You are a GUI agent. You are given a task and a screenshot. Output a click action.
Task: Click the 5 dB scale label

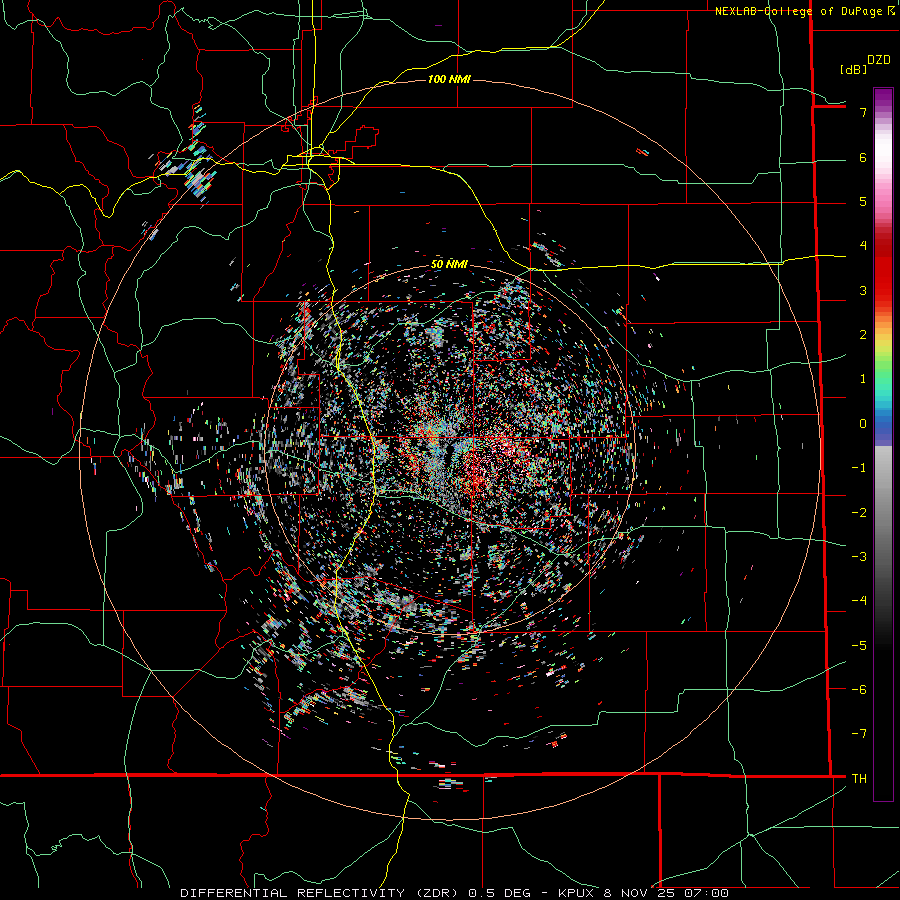coord(863,201)
